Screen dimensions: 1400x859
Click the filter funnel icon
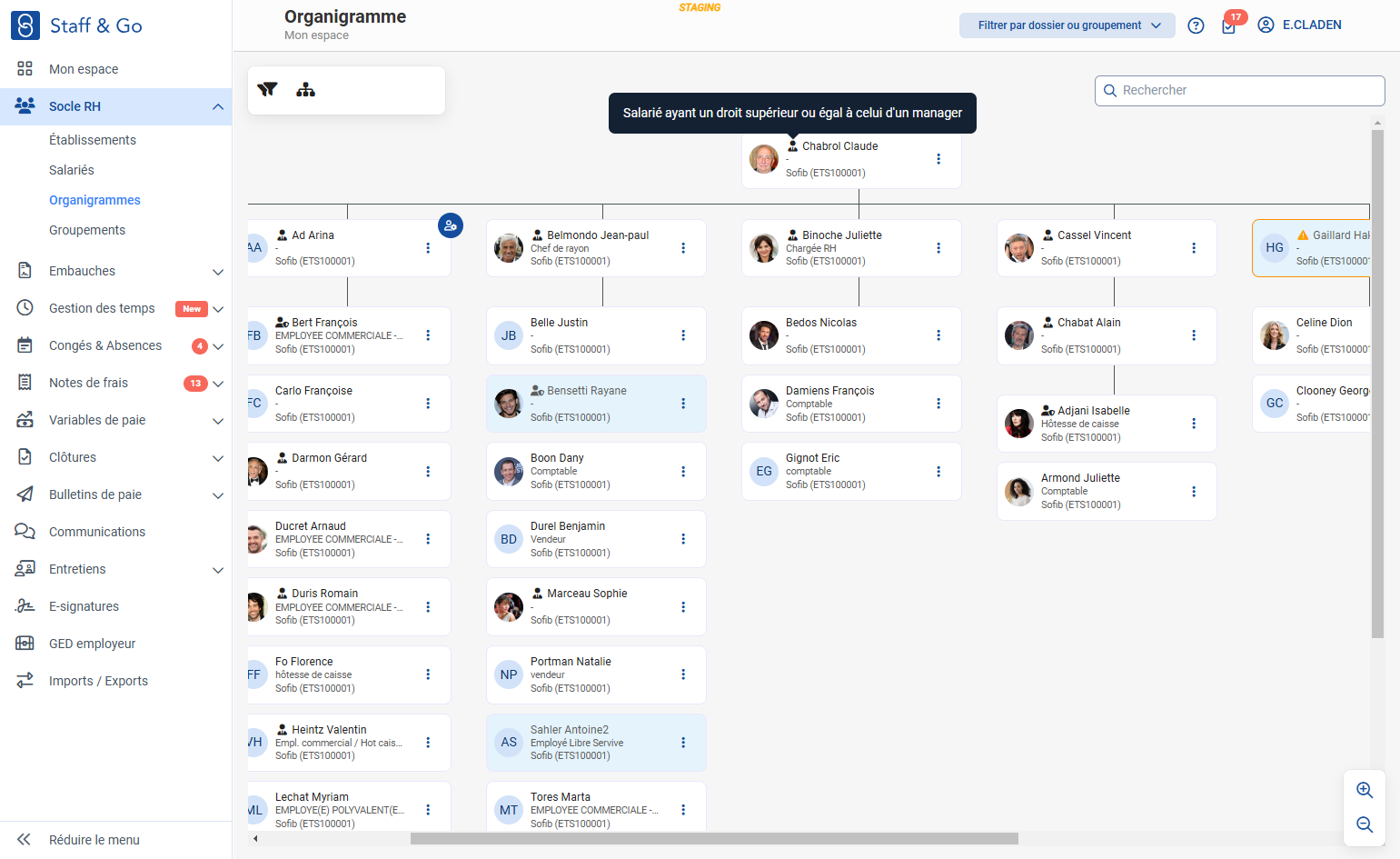[x=267, y=90]
